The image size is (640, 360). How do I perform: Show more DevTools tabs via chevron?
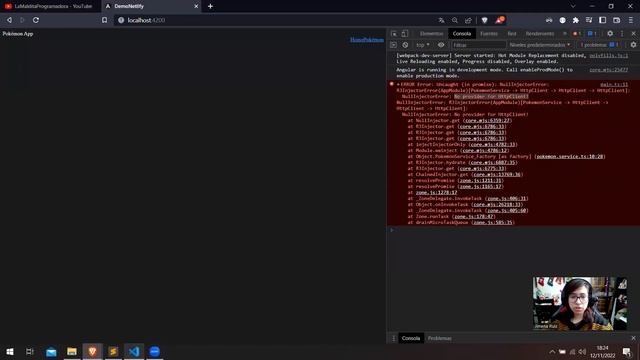[x=565, y=33]
